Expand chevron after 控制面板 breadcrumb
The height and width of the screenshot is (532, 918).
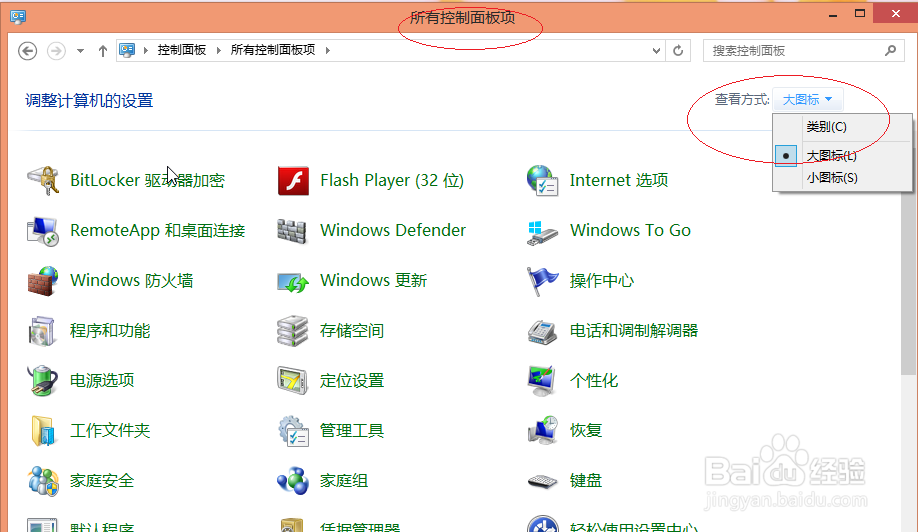pos(218,50)
